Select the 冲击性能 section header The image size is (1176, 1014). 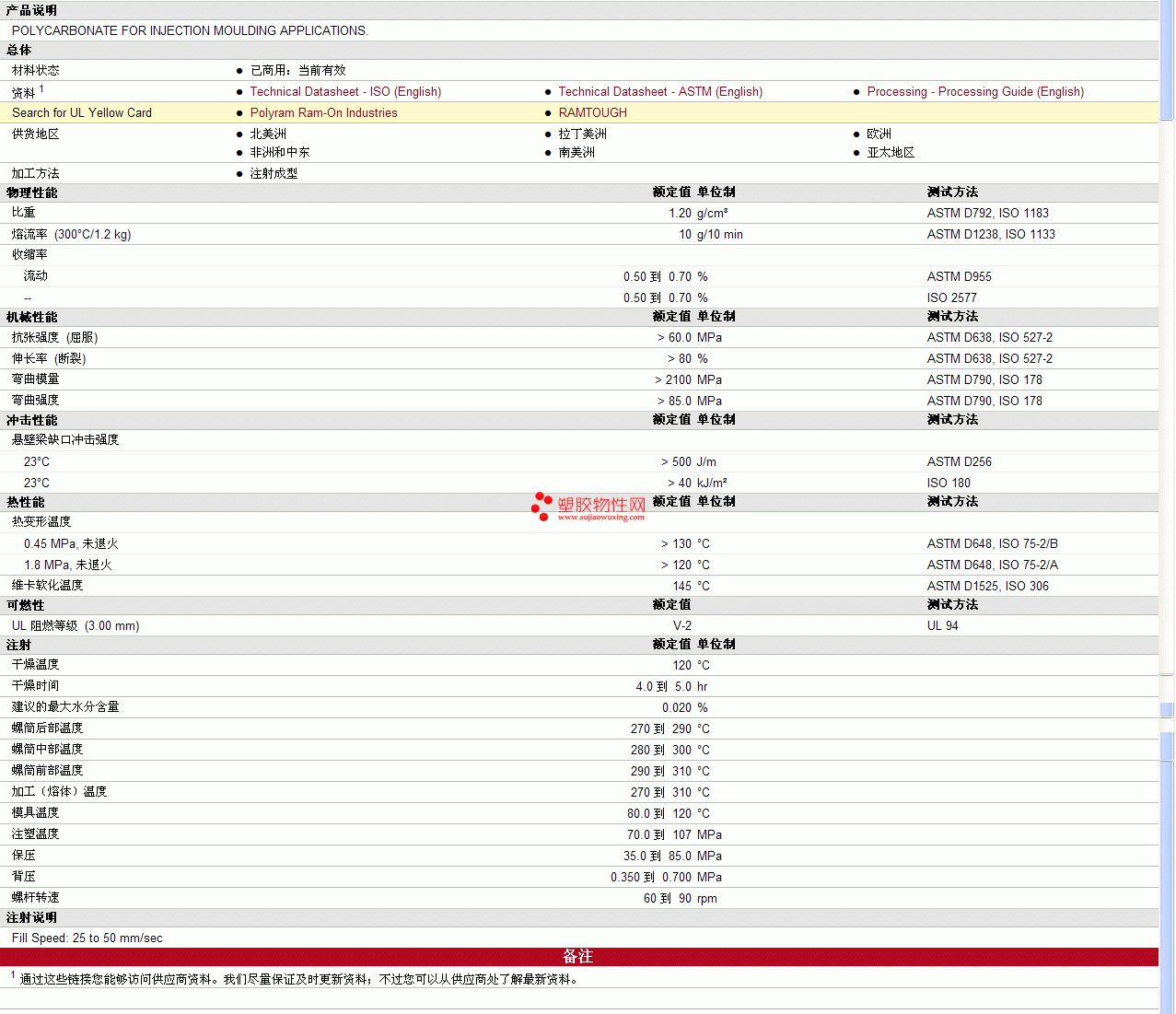coord(32,420)
